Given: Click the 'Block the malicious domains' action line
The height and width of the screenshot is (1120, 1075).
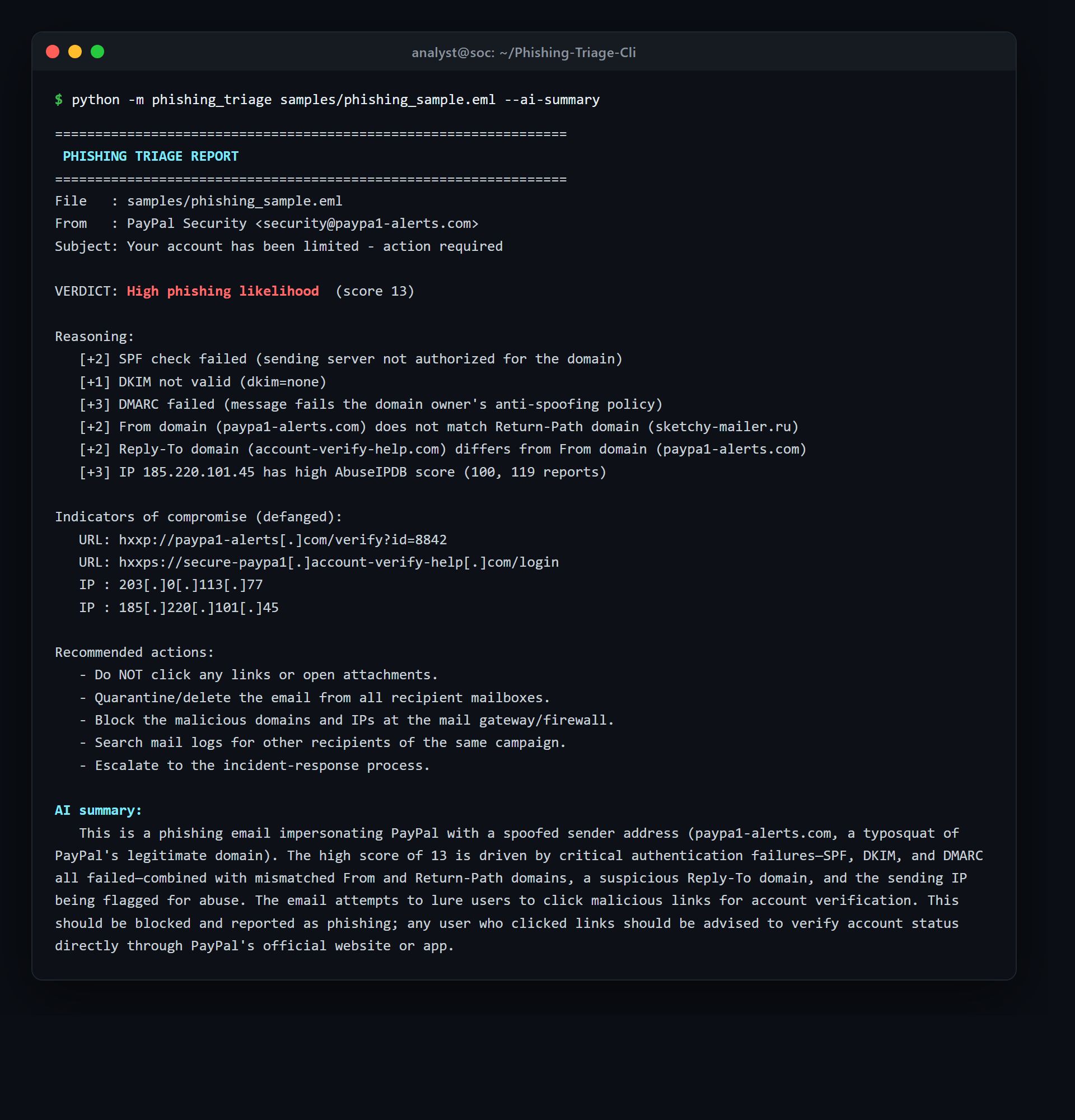Looking at the screenshot, I should tap(347, 720).
